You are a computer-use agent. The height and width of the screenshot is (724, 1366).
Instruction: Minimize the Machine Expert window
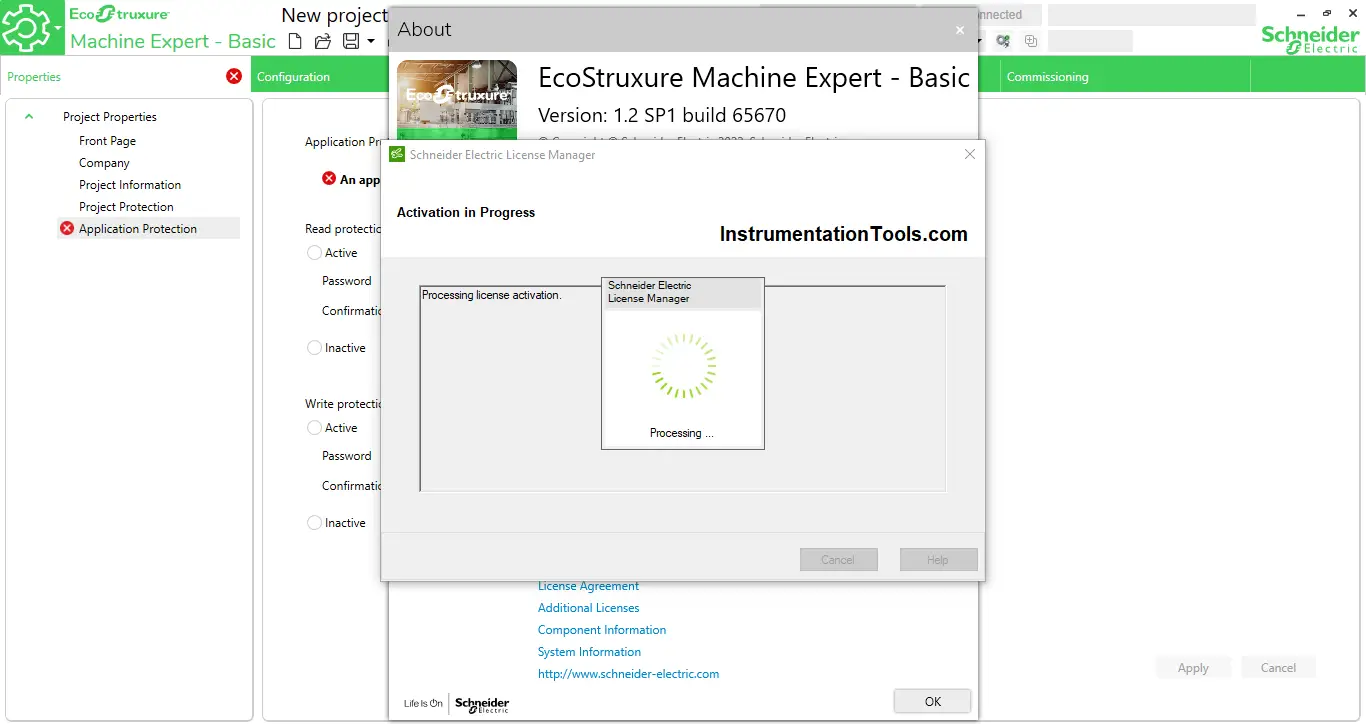(x=1301, y=14)
